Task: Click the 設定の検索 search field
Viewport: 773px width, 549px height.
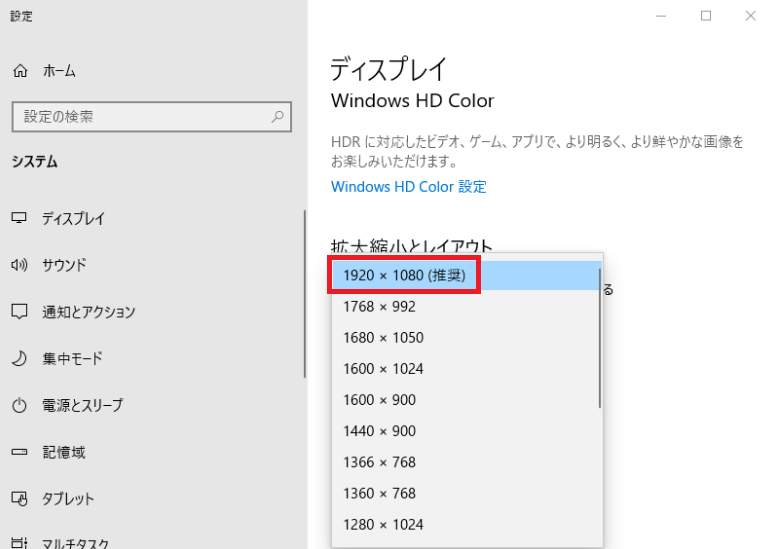Action: (x=152, y=117)
